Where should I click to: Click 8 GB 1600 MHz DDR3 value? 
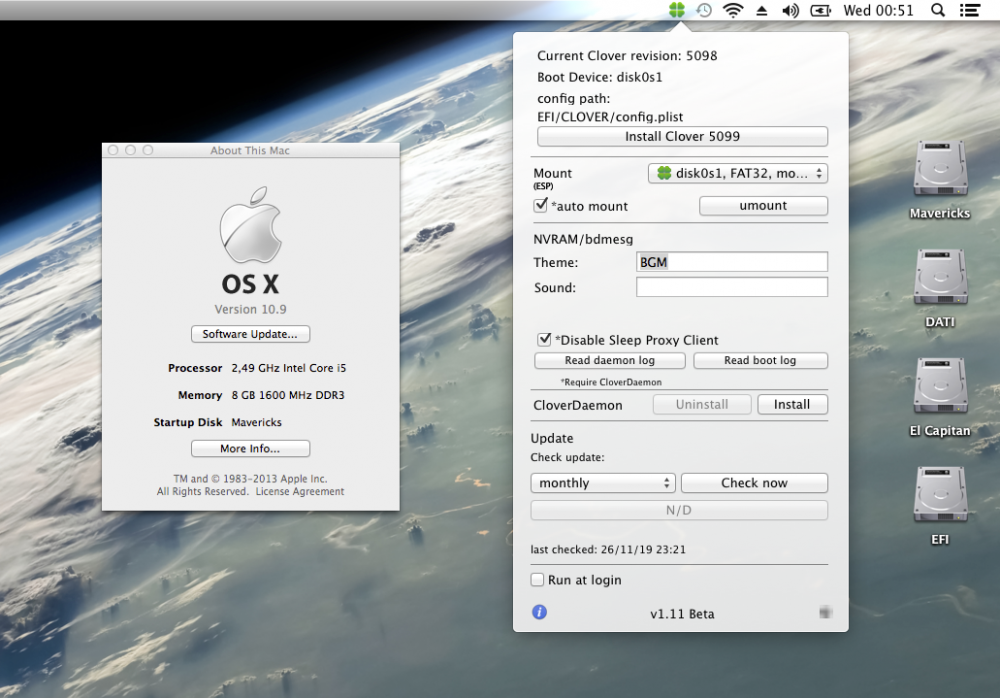[x=288, y=396]
